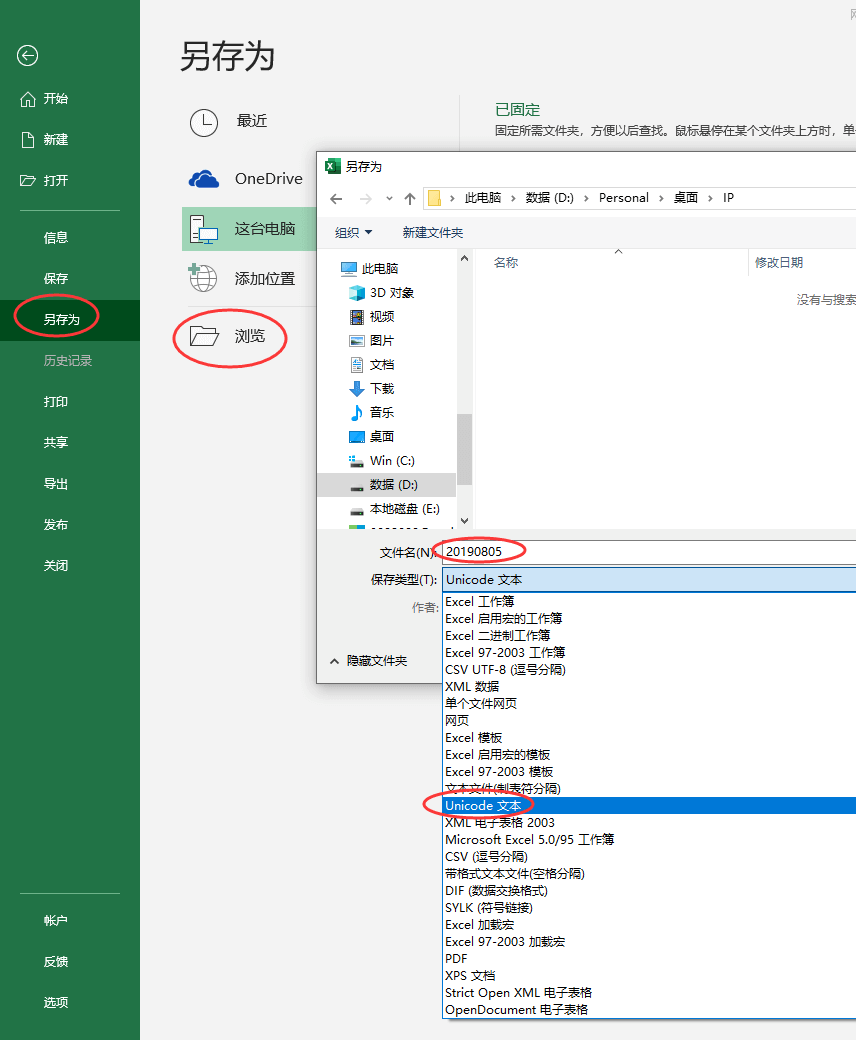Image resolution: width=856 pixels, height=1040 pixels.
Task: Click the New Folder button
Action: tap(432, 233)
